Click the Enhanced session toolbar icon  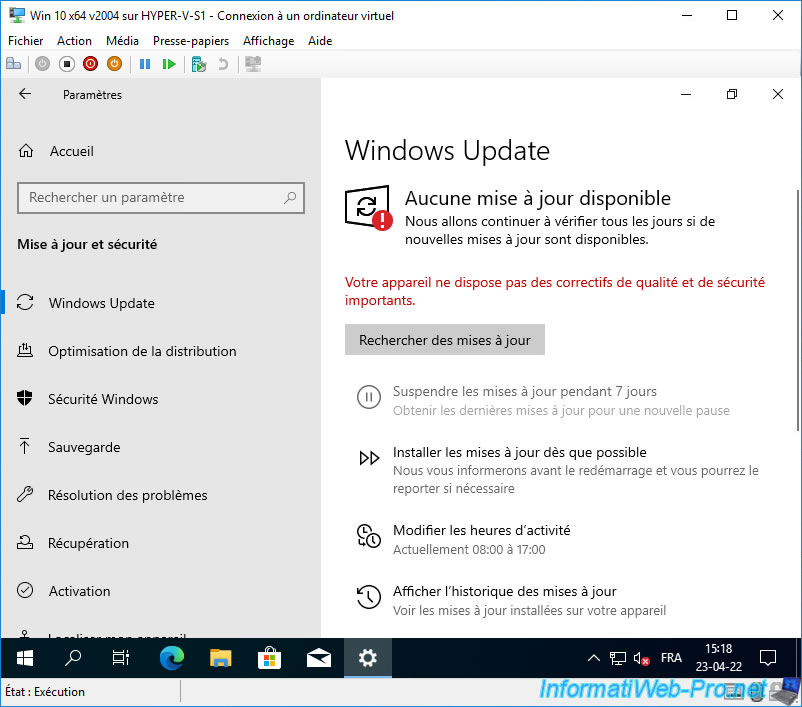pos(253,64)
